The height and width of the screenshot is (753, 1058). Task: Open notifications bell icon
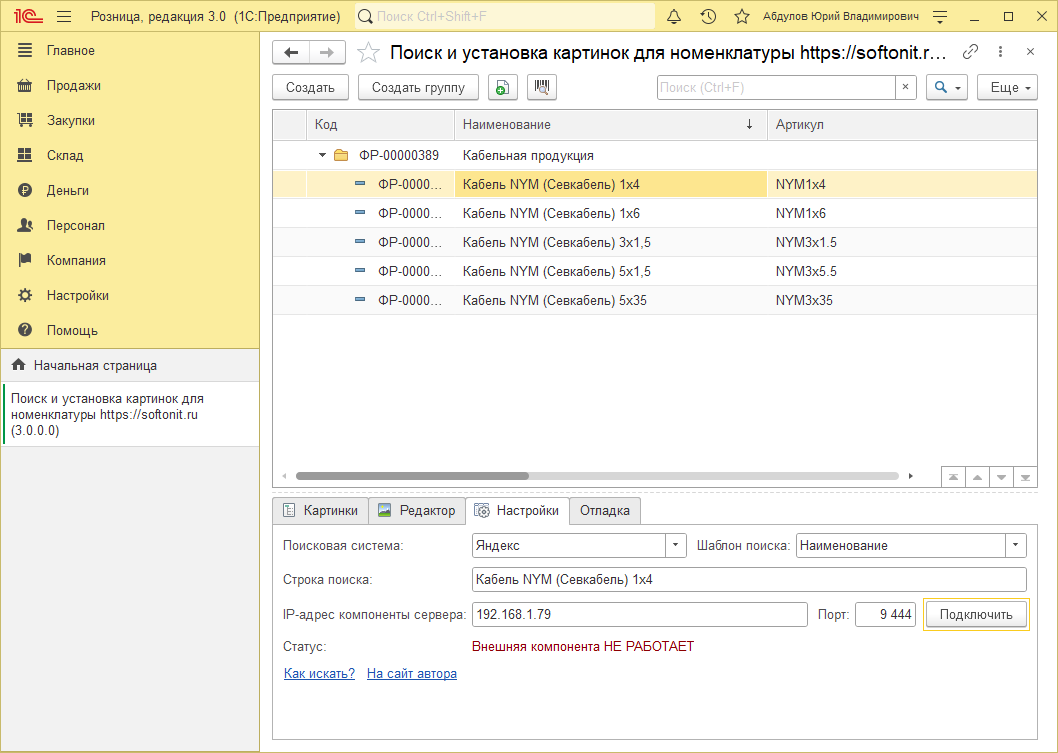point(674,17)
